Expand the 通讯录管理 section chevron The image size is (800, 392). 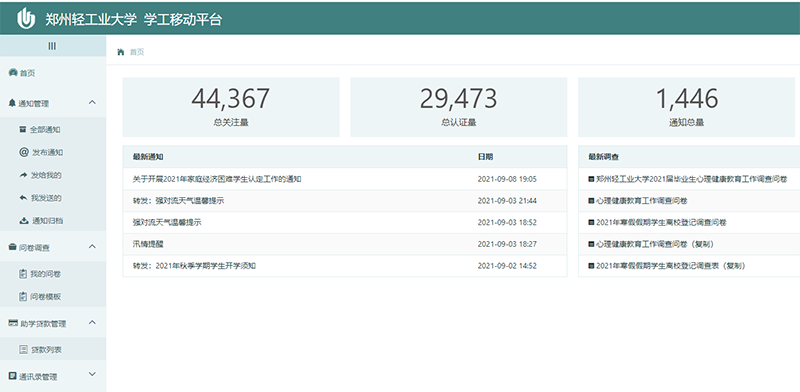point(92,375)
